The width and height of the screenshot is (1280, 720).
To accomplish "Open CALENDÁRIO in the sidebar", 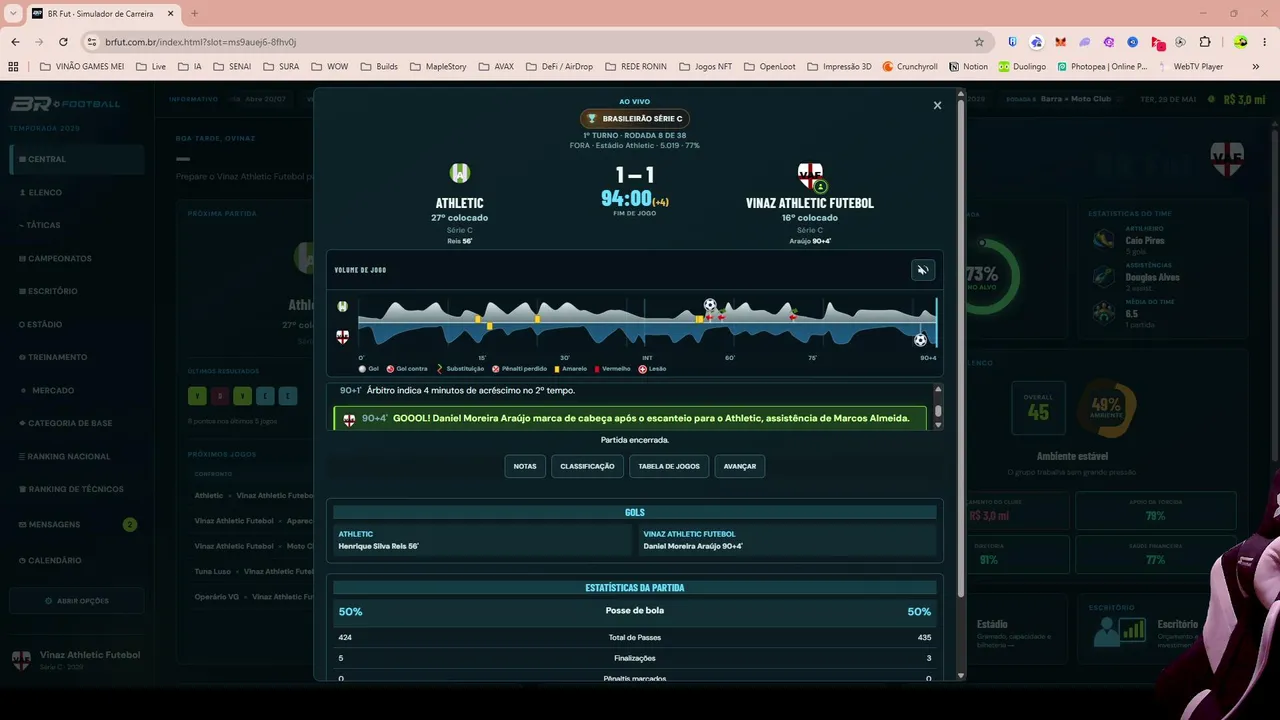I will click(x=77, y=560).
